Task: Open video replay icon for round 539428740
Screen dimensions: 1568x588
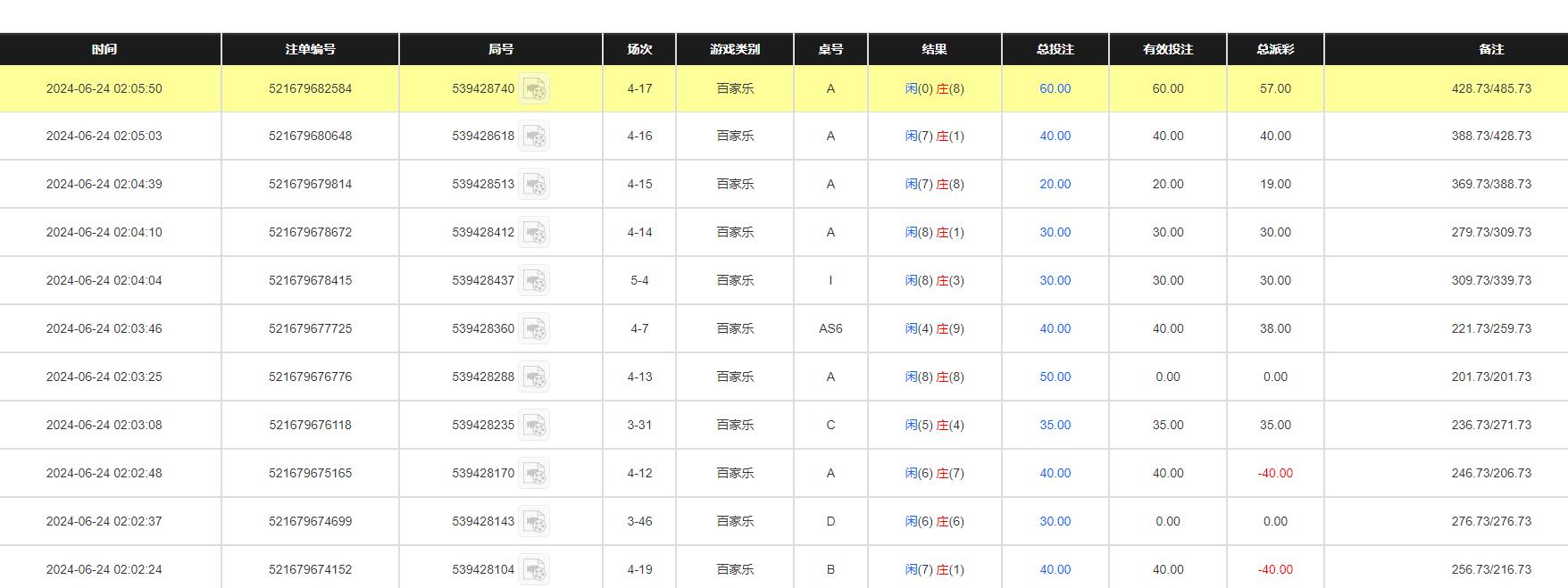Action: (534, 88)
